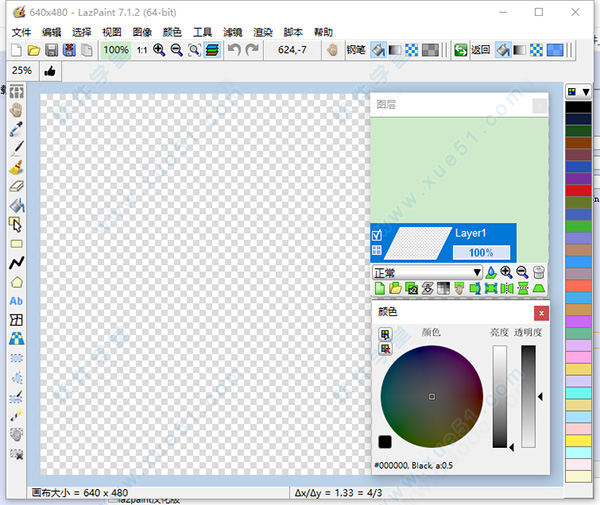Click the layers panel folder open icon
The image size is (600, 505).
[x=396, y=288]
